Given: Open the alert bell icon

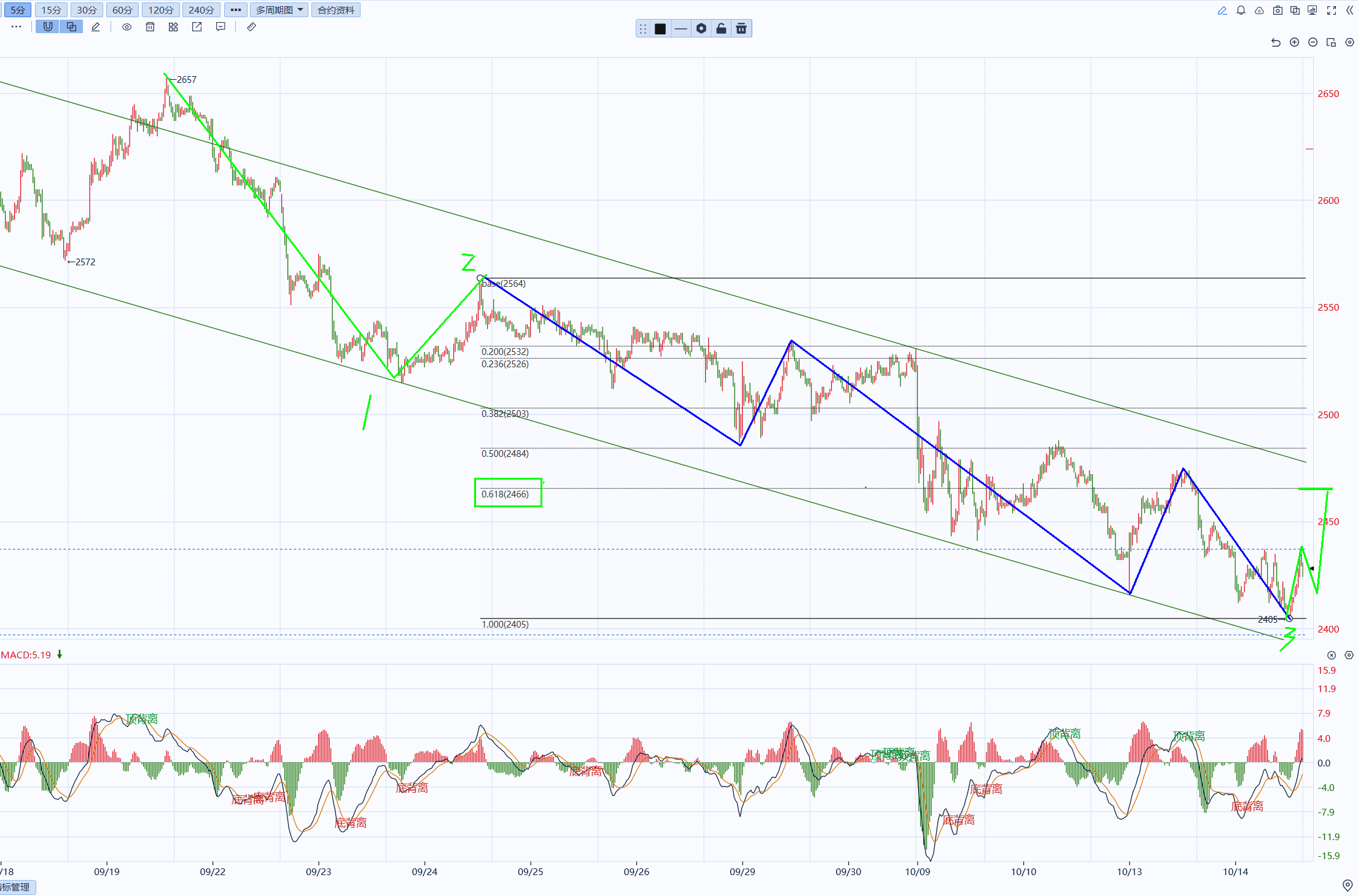Looking at the screenshot, I should click(x=1241, y=10).
